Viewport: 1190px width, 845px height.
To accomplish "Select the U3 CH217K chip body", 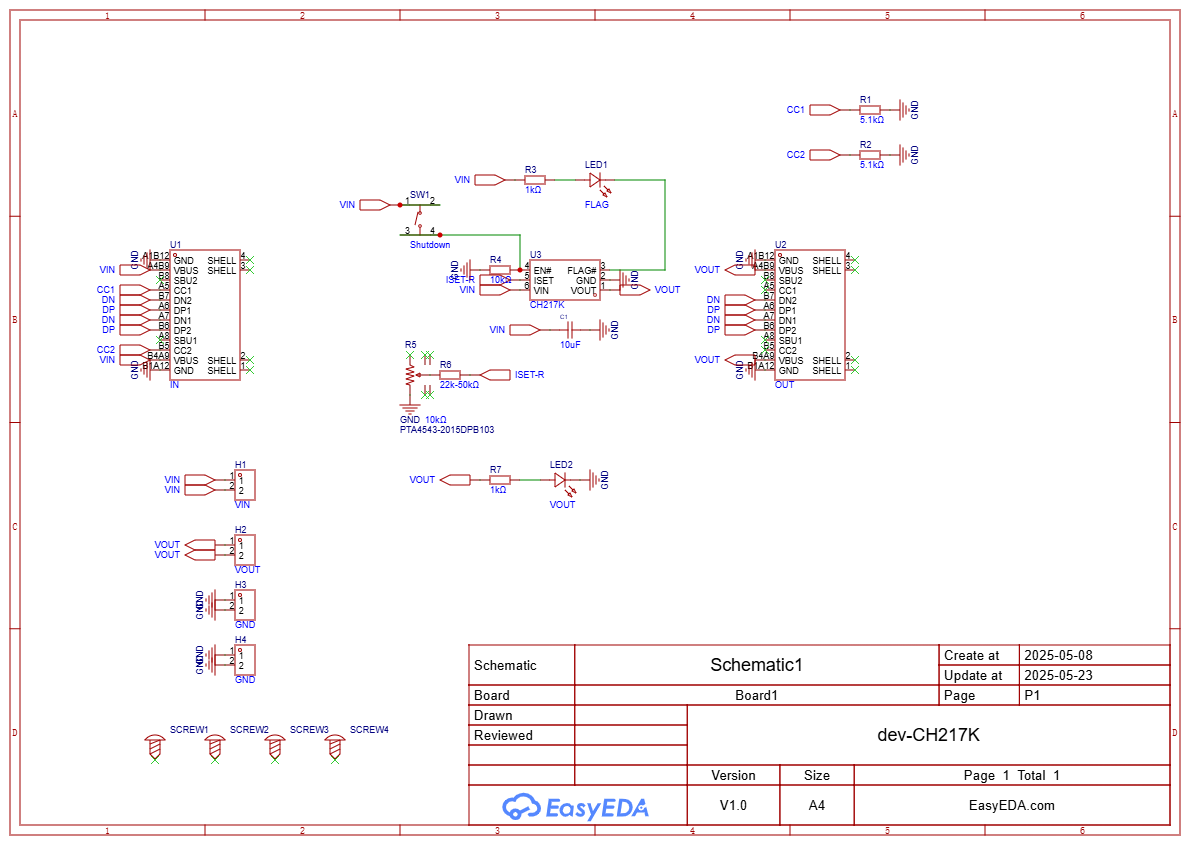I will 564,280.
